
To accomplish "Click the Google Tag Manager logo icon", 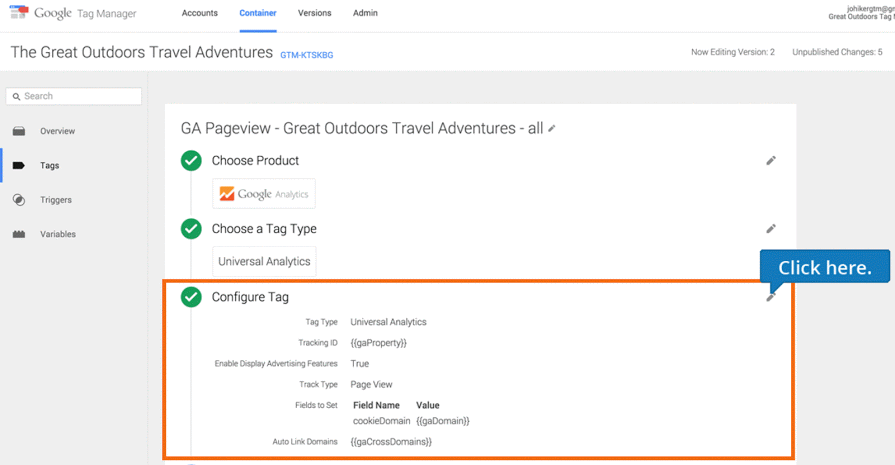I will pyautogui.click(x=19, y=11).
